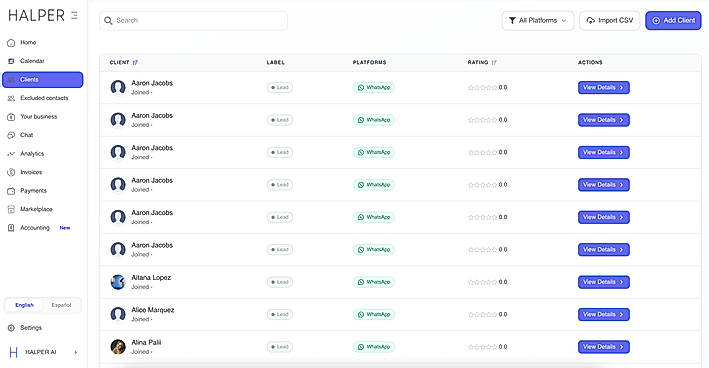Click the name "Alice Marquez"
Image resolution: width=709 pixels, height=368 pixels.
[x=152, y=310]
